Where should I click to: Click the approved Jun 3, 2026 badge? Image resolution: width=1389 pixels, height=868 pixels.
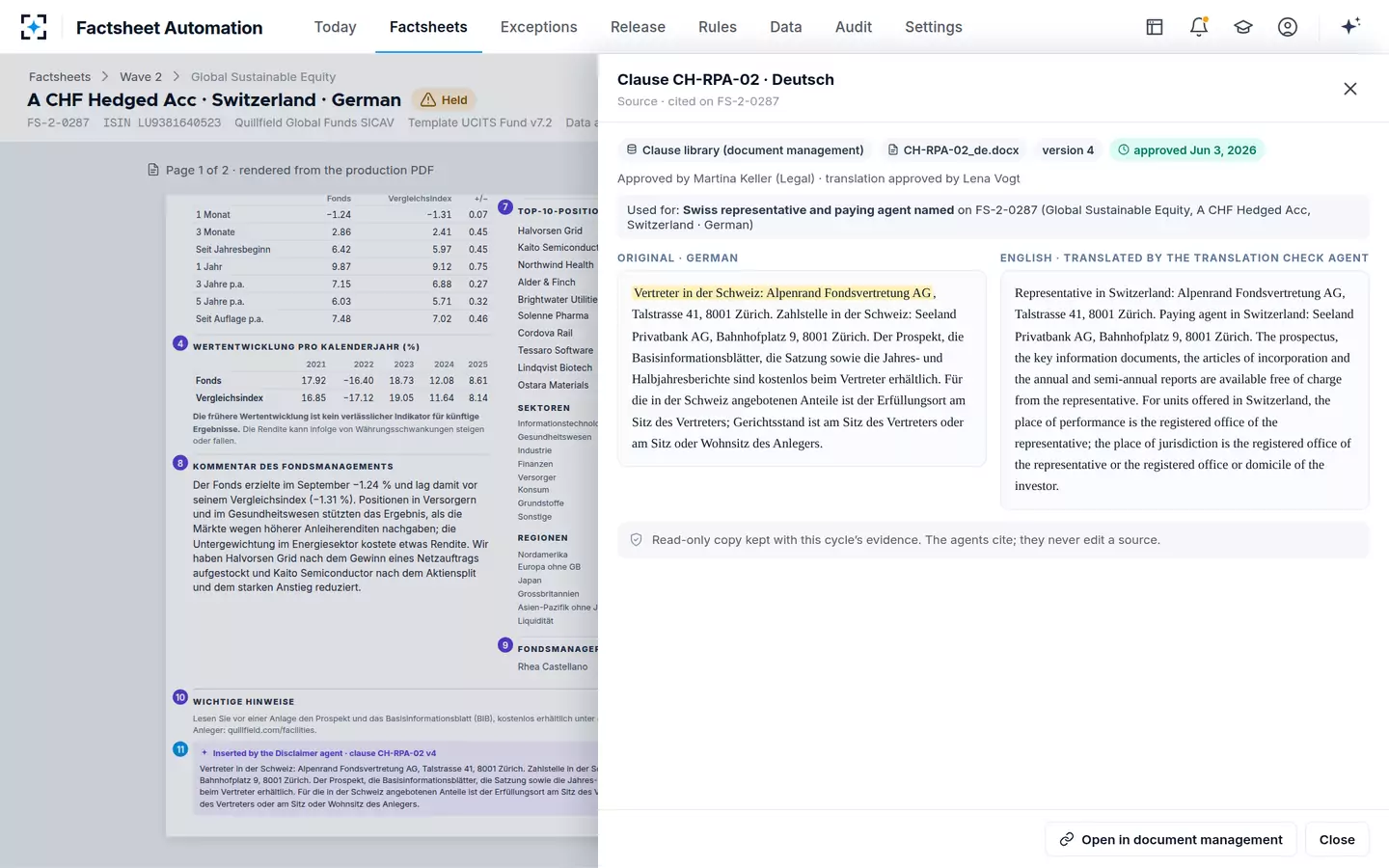pos(1186,150)
